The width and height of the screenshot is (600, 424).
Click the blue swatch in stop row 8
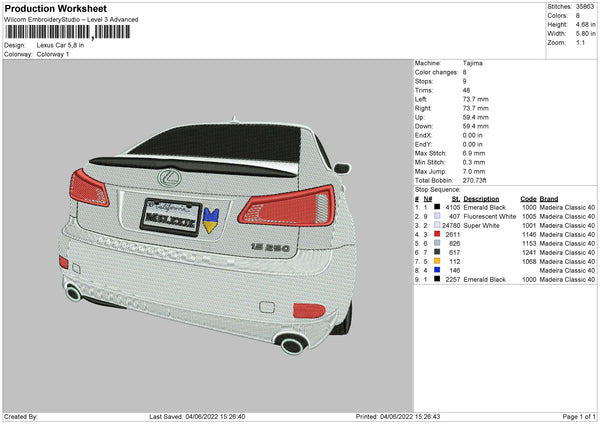(437, 270)
